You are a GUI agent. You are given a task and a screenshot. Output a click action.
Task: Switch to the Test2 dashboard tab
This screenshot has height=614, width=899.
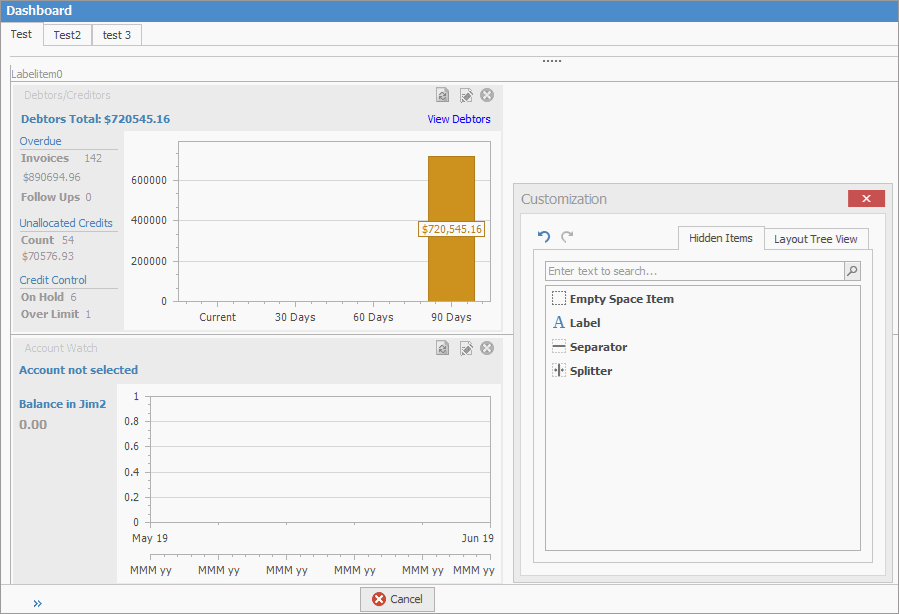67,35
